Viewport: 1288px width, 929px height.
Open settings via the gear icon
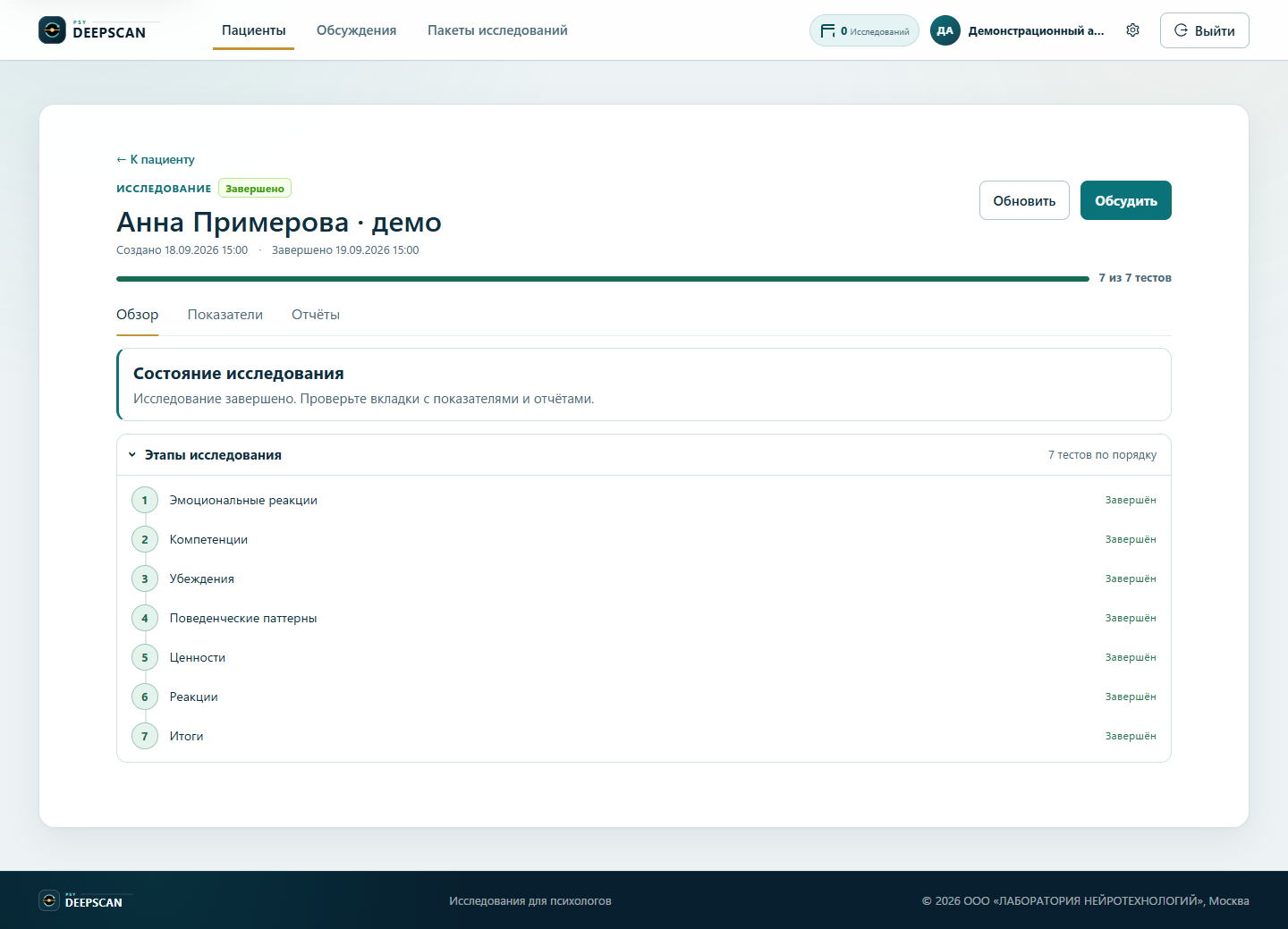[1132, 30]
